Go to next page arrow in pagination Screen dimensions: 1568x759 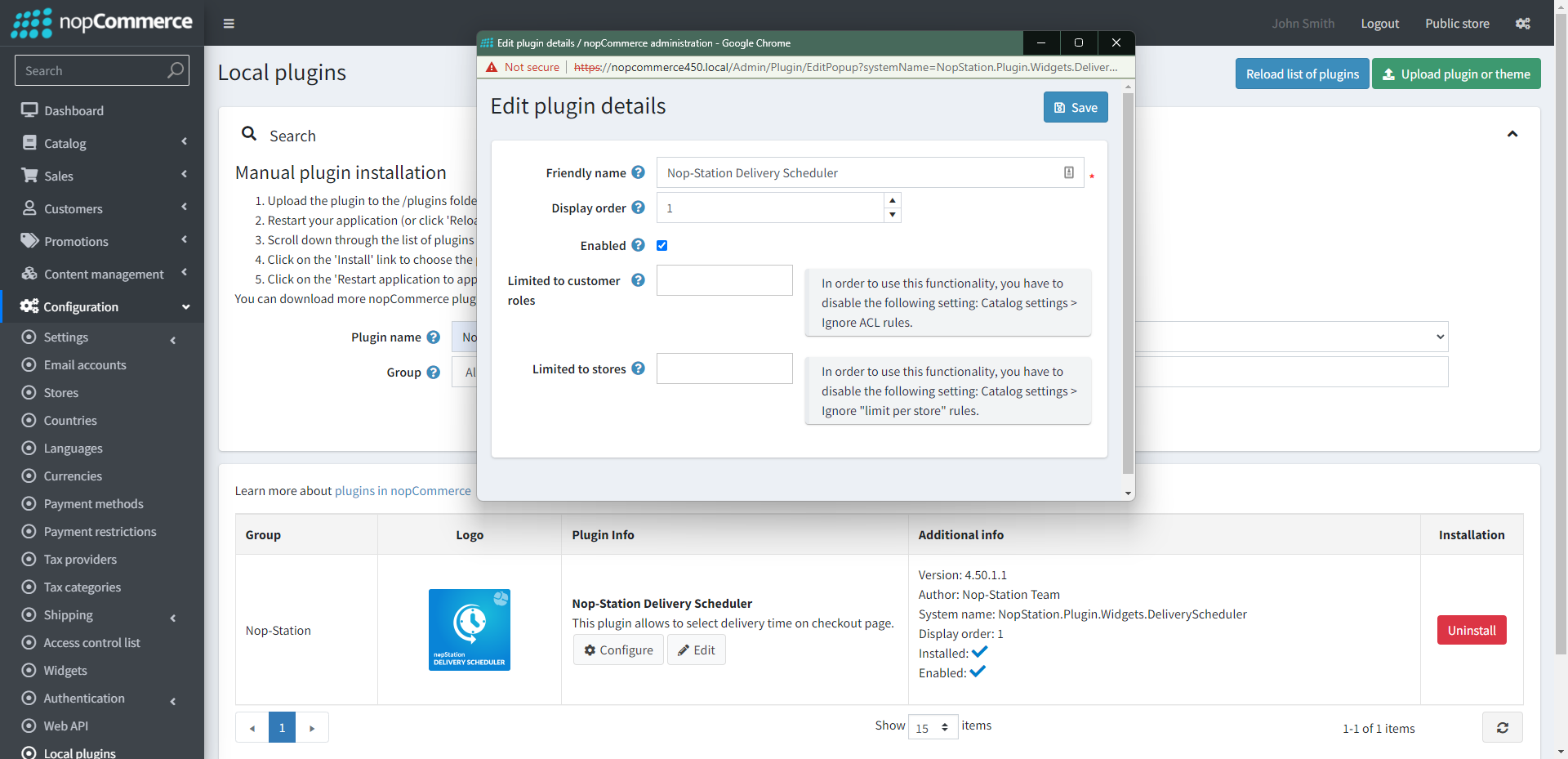pos(312,727)
